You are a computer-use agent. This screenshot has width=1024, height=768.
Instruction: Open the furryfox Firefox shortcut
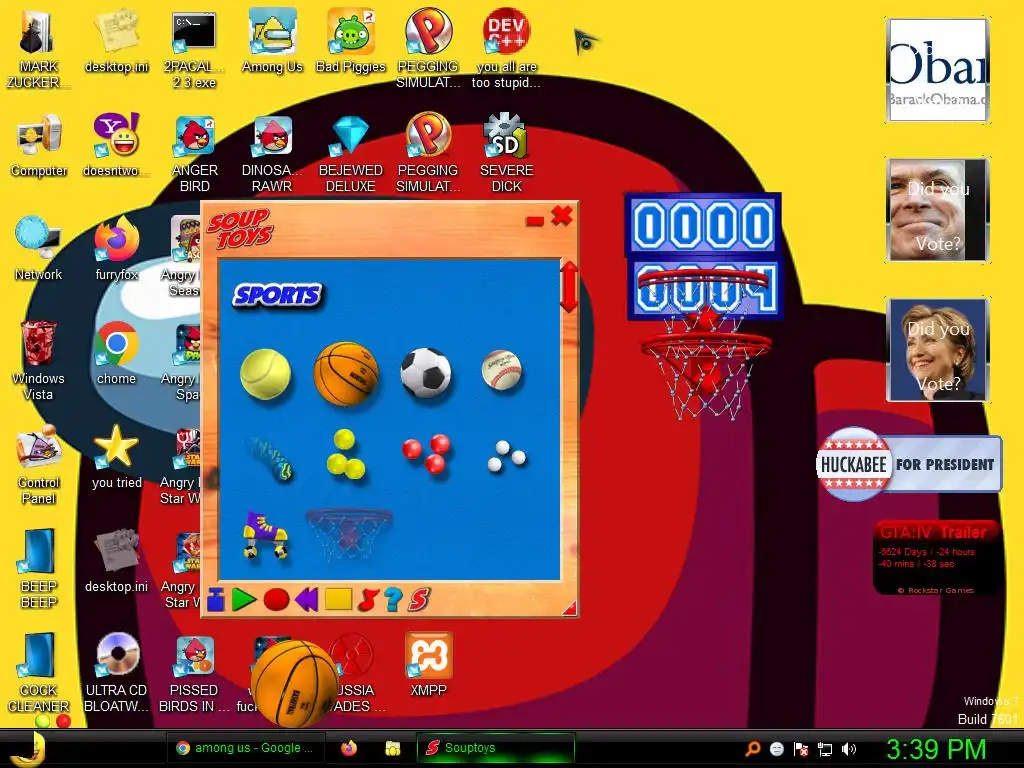pyautogui.click(x=116, y=249)
